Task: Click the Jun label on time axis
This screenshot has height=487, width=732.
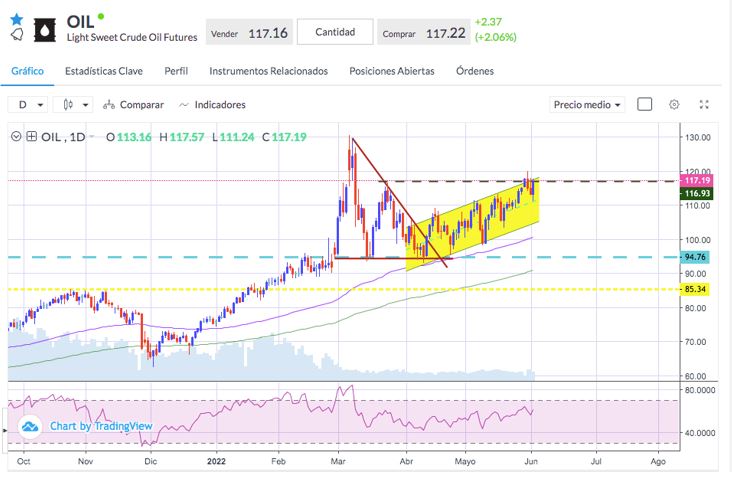Action: [x=531, y=461]
